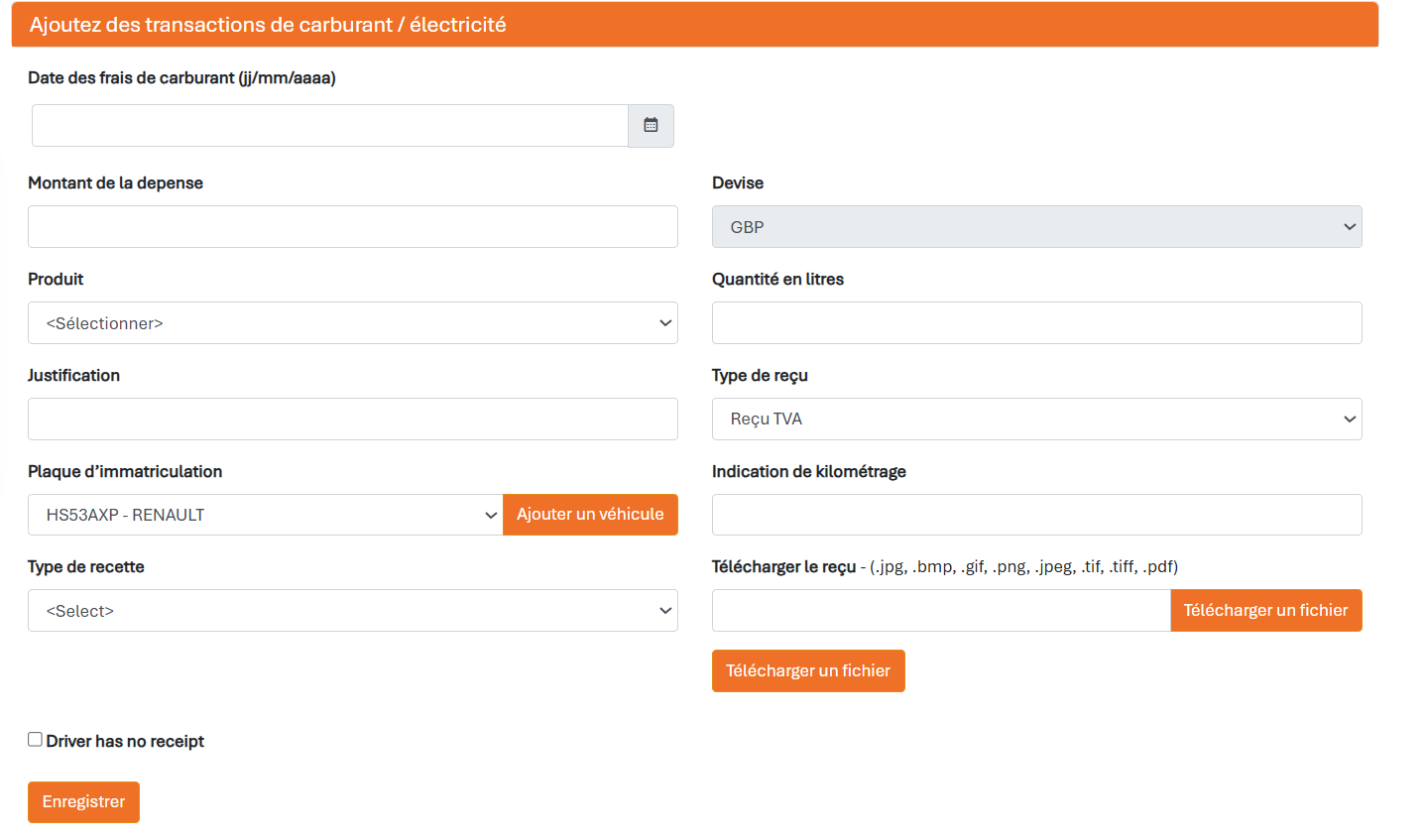Expand the Type de recette dropdown

coord(353,611)
